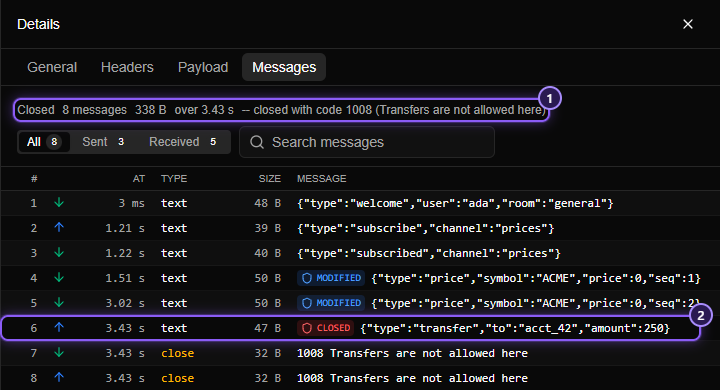Select the subscribed channel prices message

click(x=429, y=253)
